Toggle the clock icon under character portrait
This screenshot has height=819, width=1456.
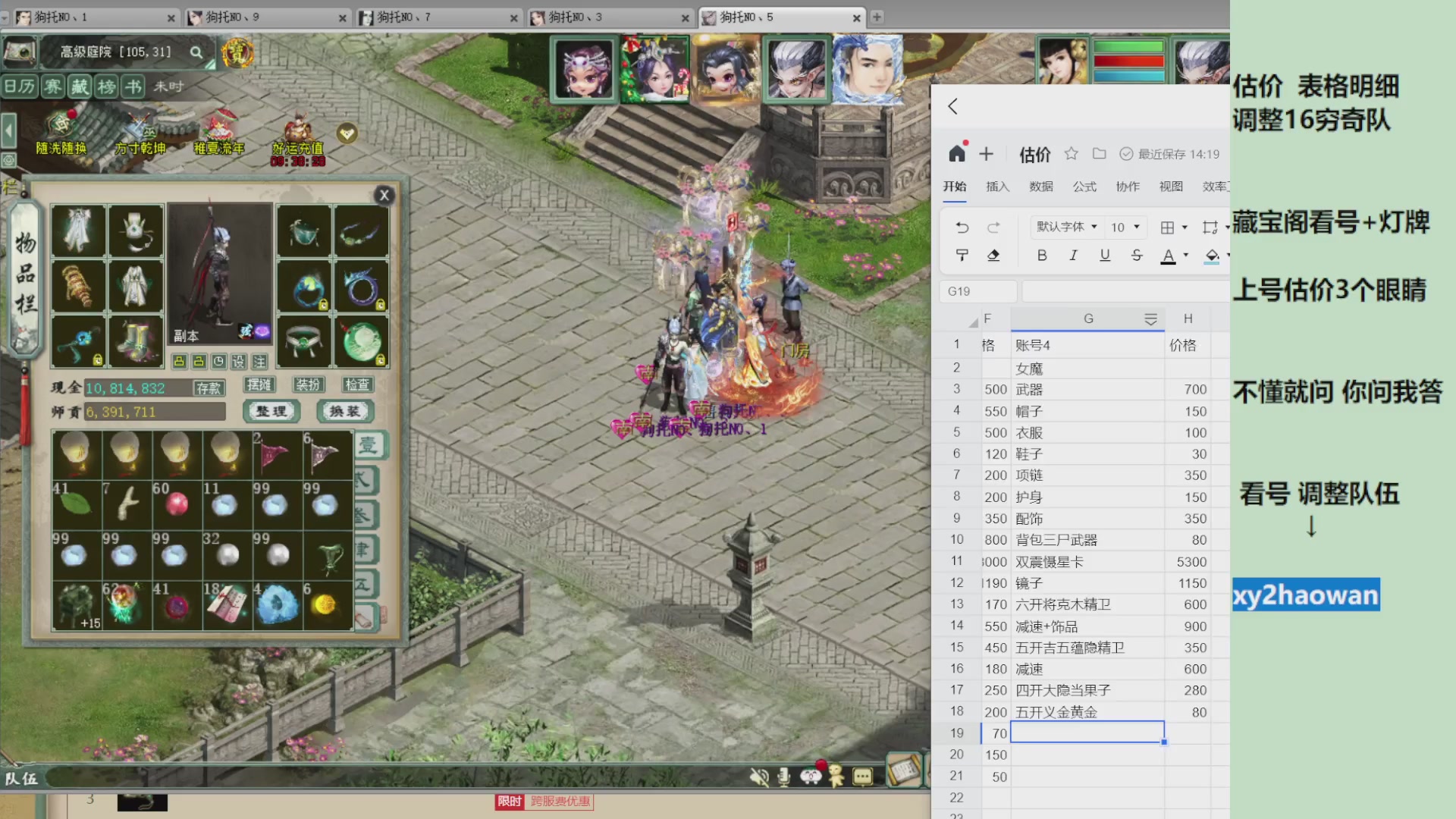point(218,362)
